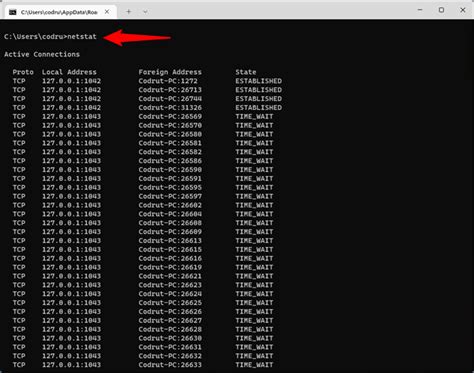Click foreign address Codrut-PC:26604

click(x=170, y=214)
